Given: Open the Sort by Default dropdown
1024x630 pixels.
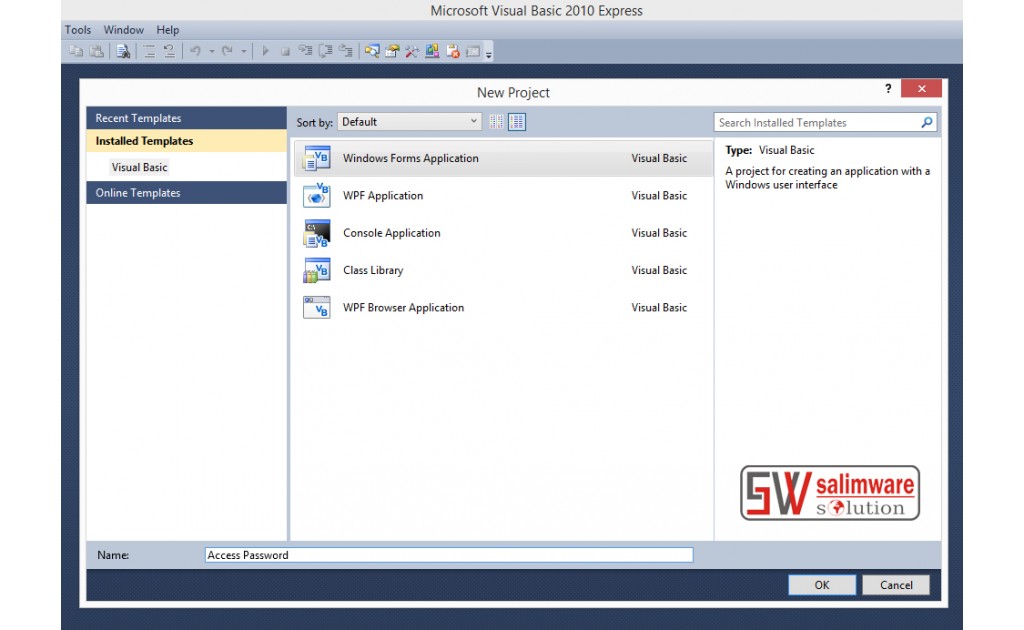Looking at the screenshot, I should (x=409, y=122).
